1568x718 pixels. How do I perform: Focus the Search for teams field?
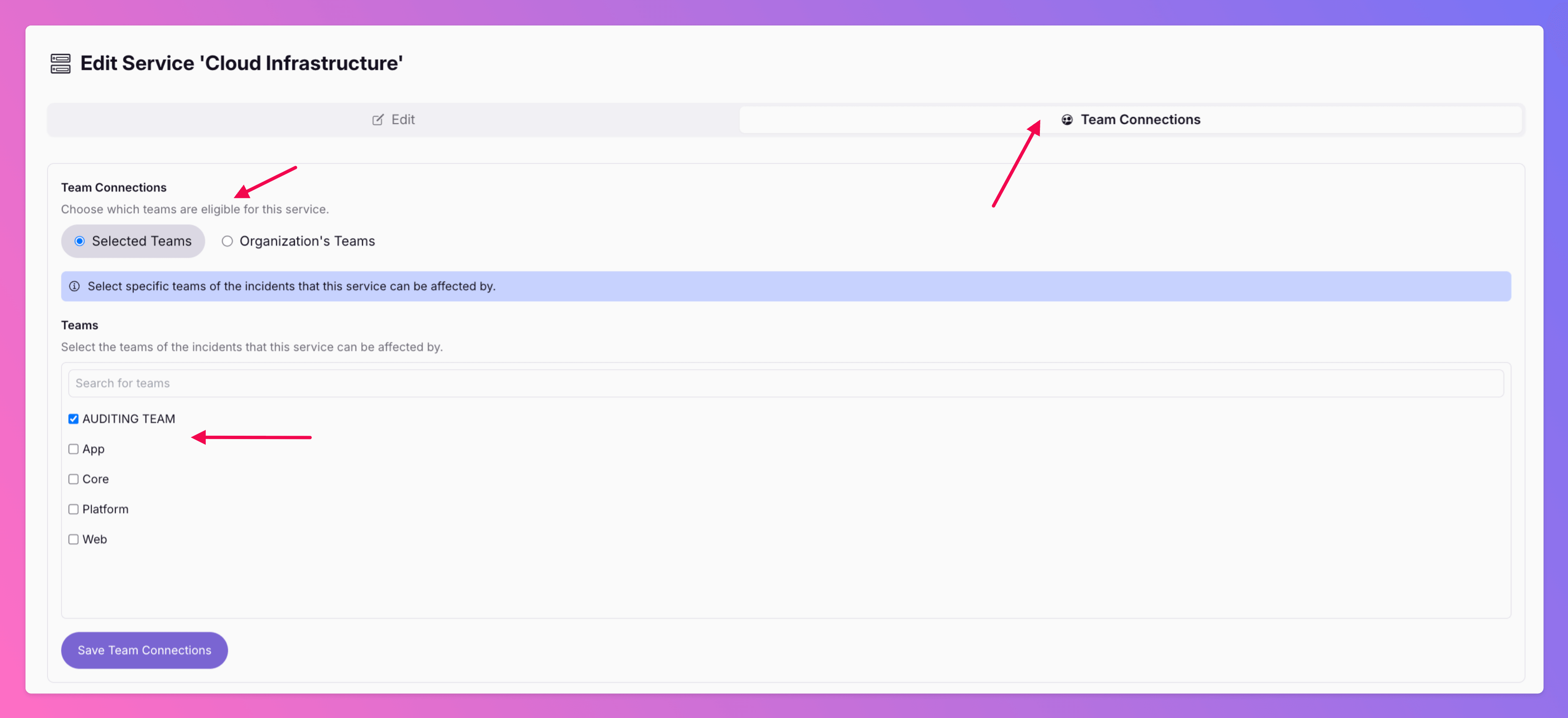tap(785, 383)
